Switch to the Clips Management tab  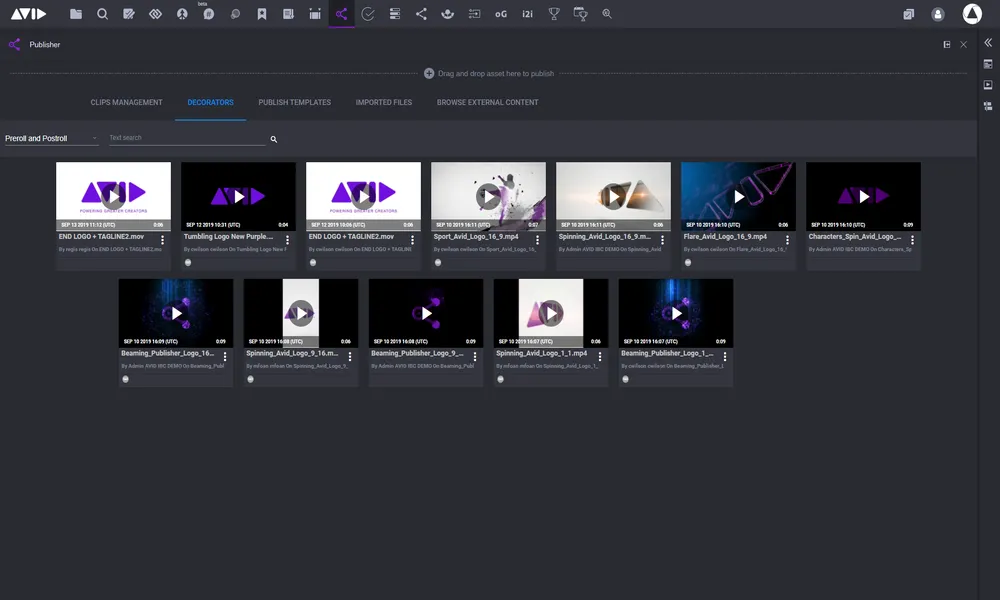point(126,102)
